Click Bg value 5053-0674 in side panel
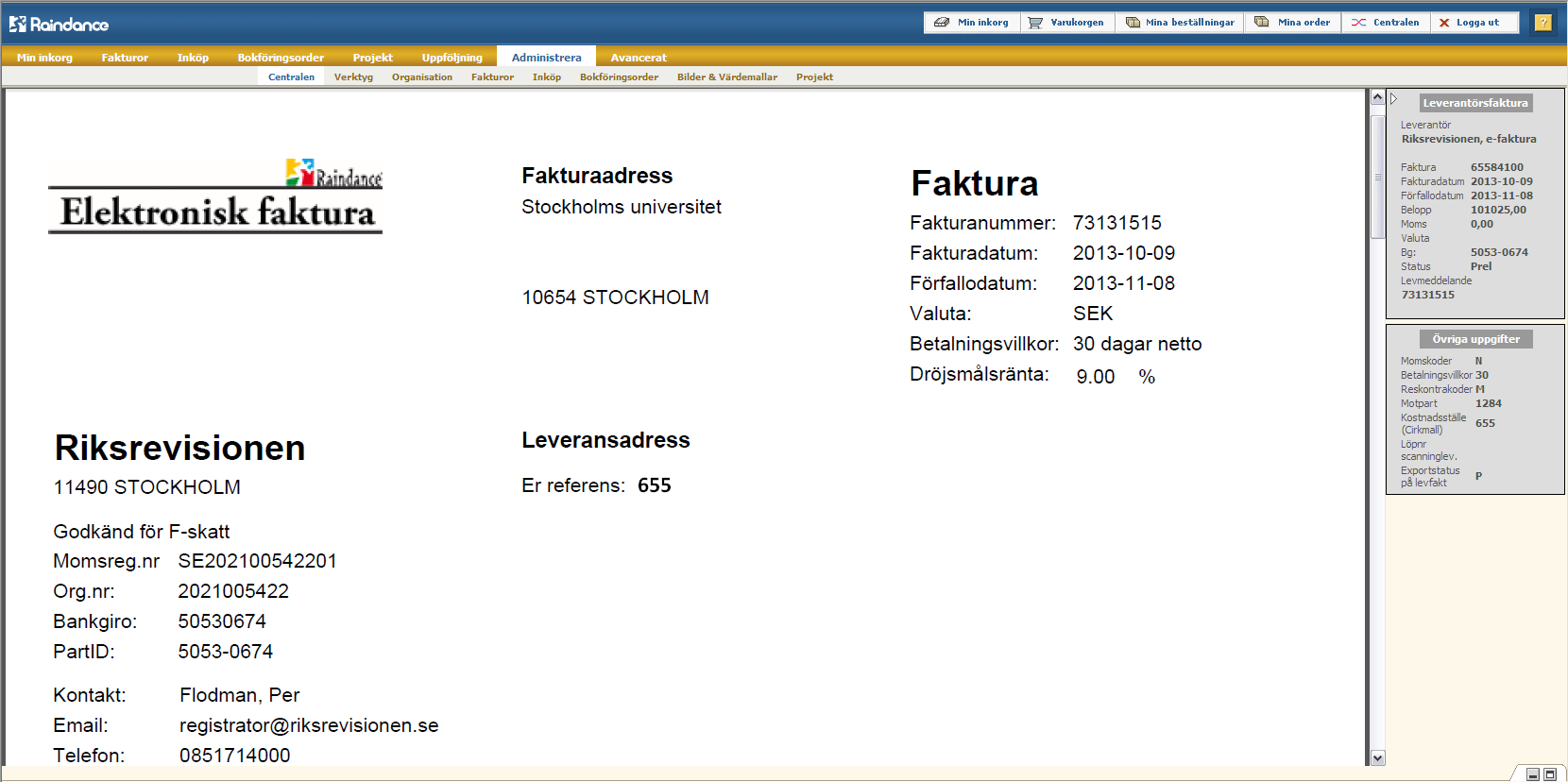Viewport: 1568px width, 782px height. (x=1499, y=252)
